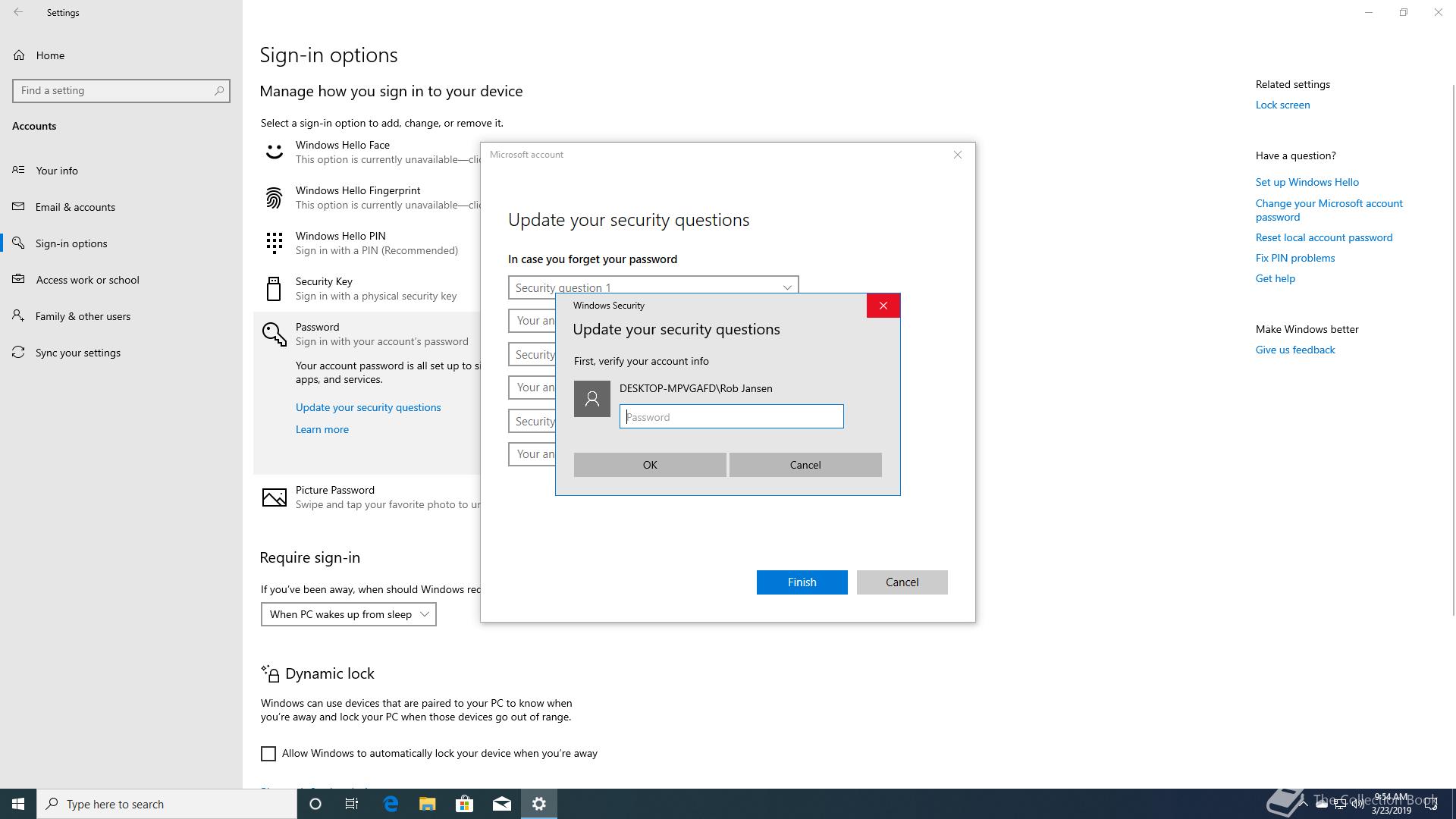Launch Microsoft Edge from the taskbar

(391, 804)
